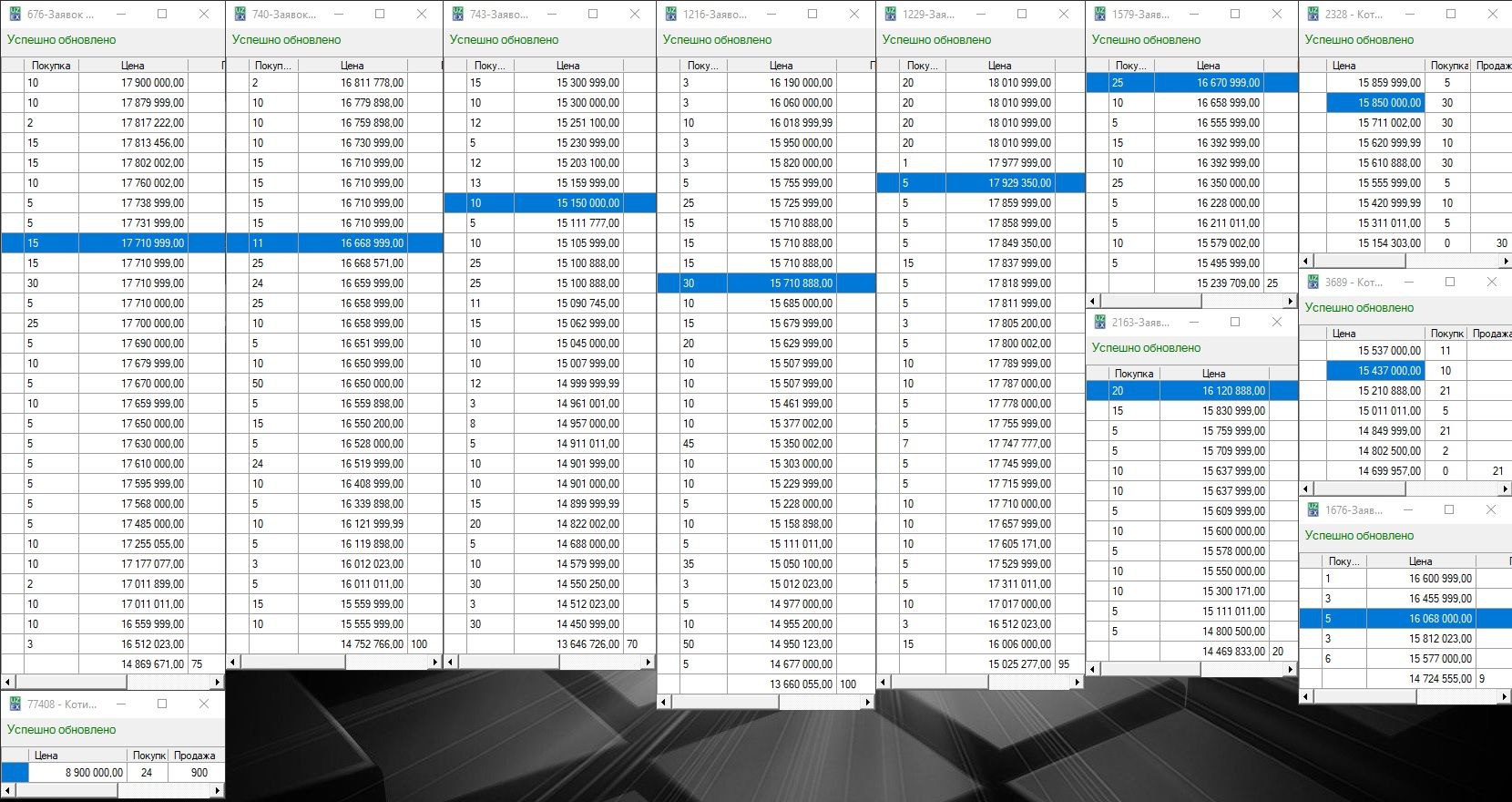Click the Цена column header in the 3689 window

(1343, 334)
